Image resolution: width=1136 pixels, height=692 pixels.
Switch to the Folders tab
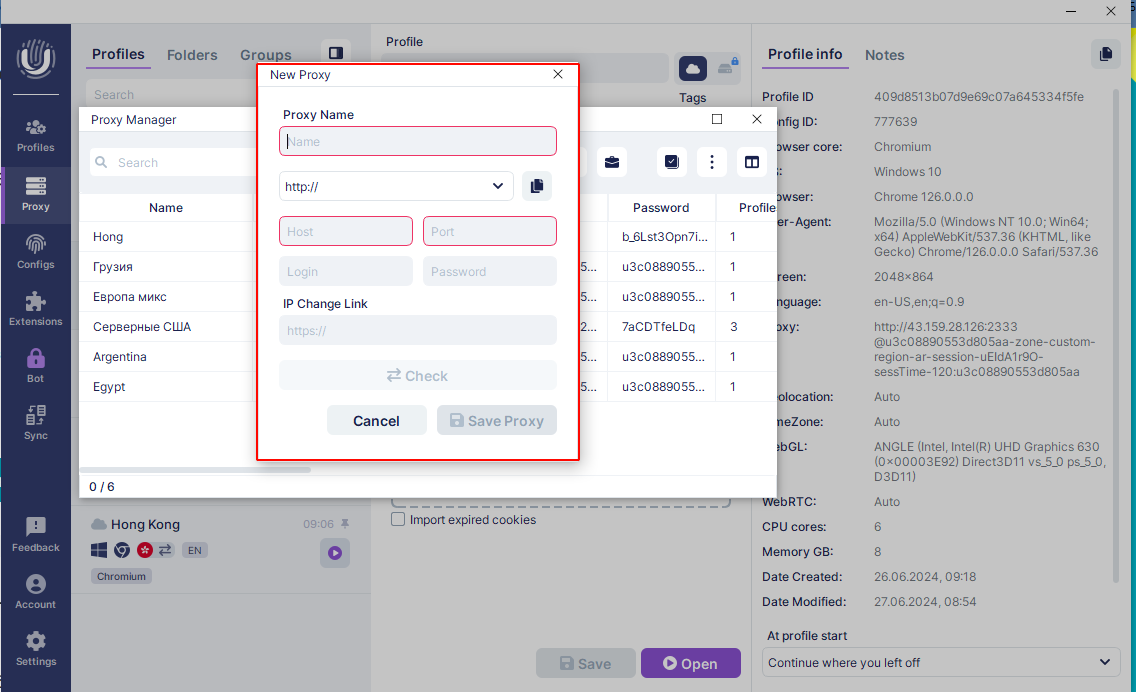point(193,55)
